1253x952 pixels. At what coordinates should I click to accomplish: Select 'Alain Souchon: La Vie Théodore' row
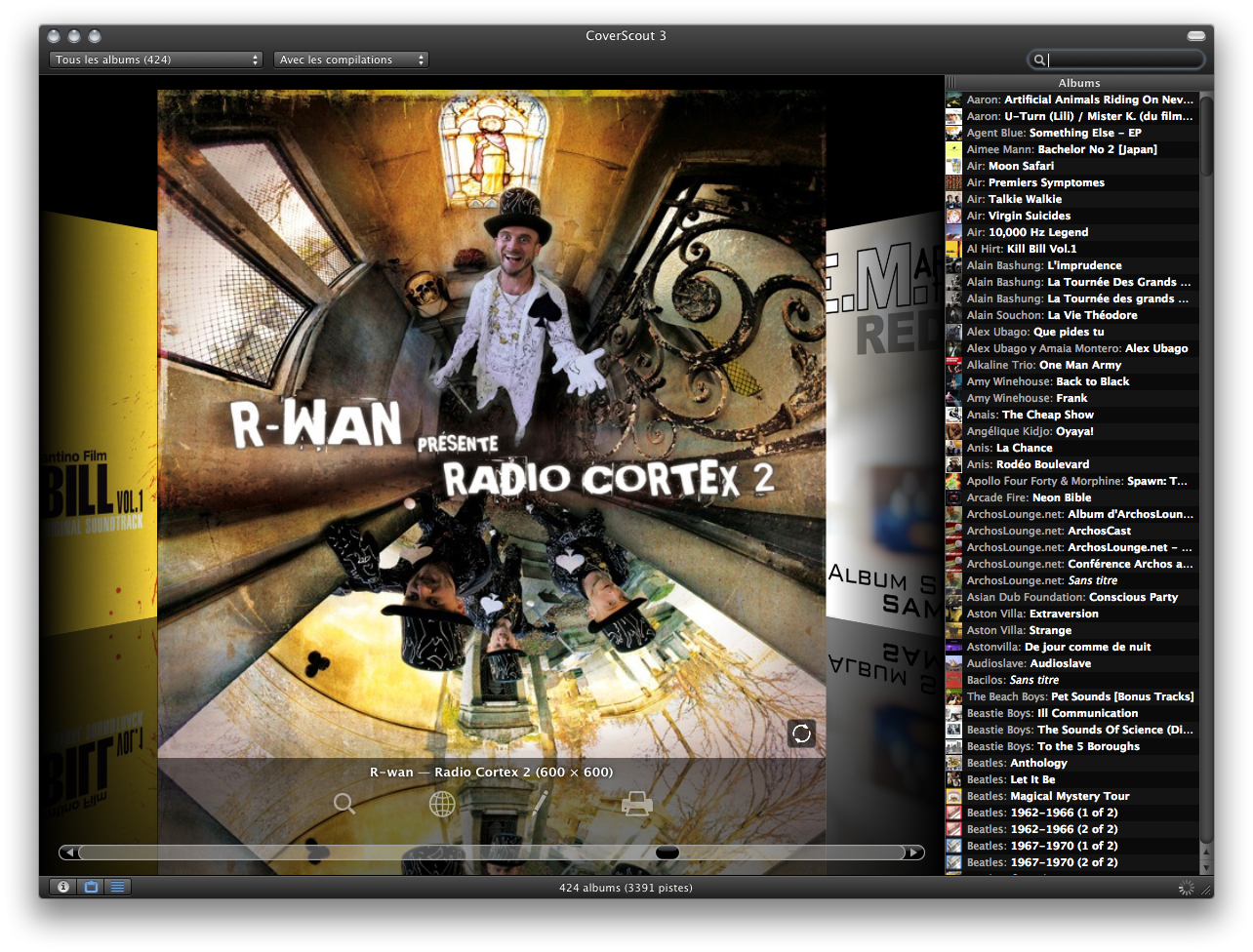coord(1071,315)
